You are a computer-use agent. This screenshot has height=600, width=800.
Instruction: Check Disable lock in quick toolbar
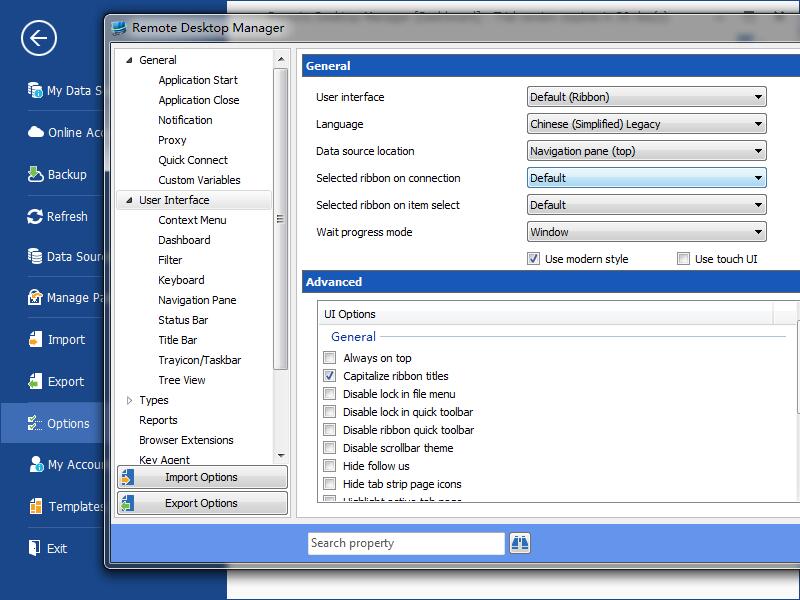pyautogui.click(x=330, y=412)
